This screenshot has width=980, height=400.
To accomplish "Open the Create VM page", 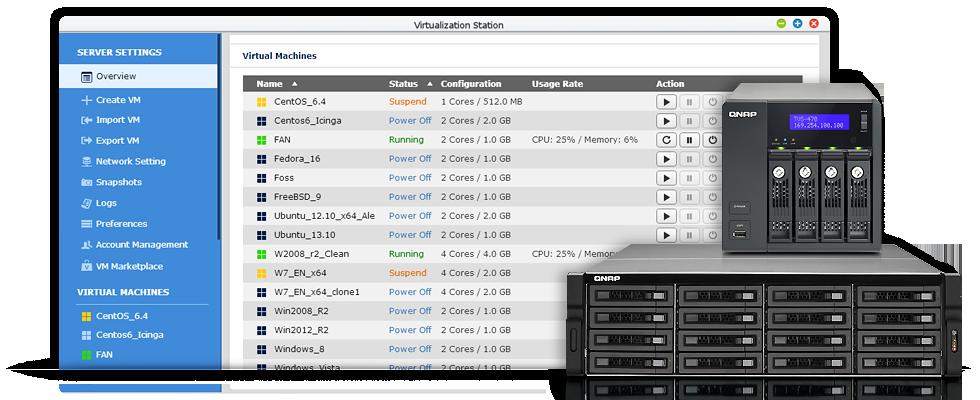I will tap(118, 100).
